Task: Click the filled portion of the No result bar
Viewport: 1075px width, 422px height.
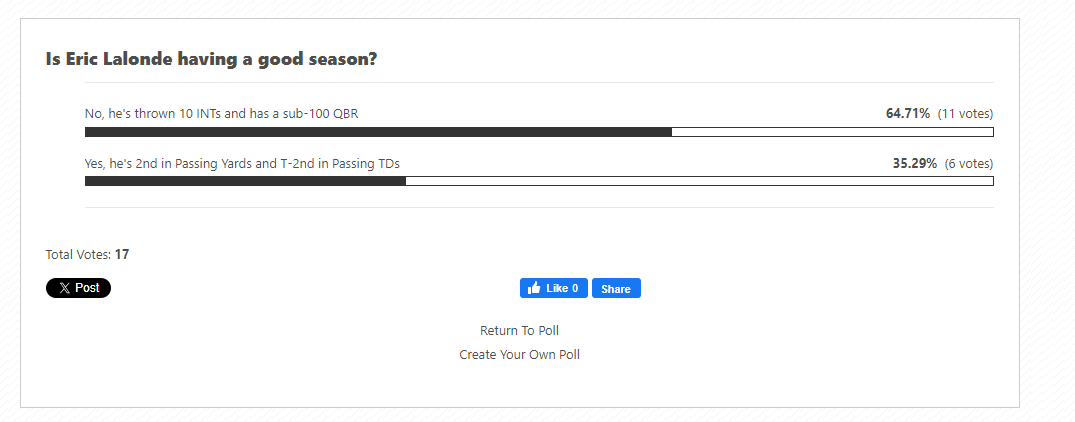Action: pos(378,132)
